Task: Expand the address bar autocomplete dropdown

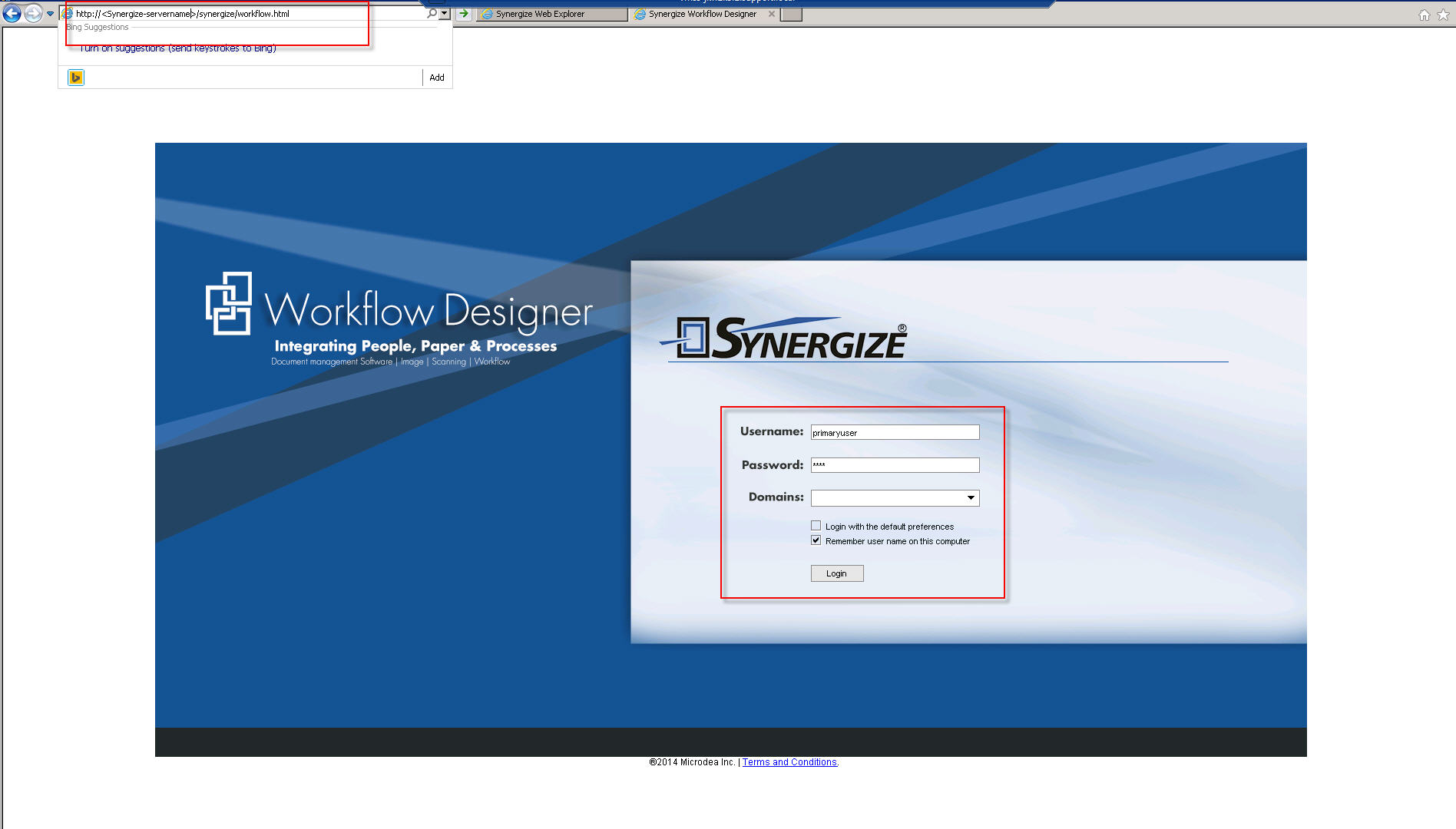Action: coord(445,14)
